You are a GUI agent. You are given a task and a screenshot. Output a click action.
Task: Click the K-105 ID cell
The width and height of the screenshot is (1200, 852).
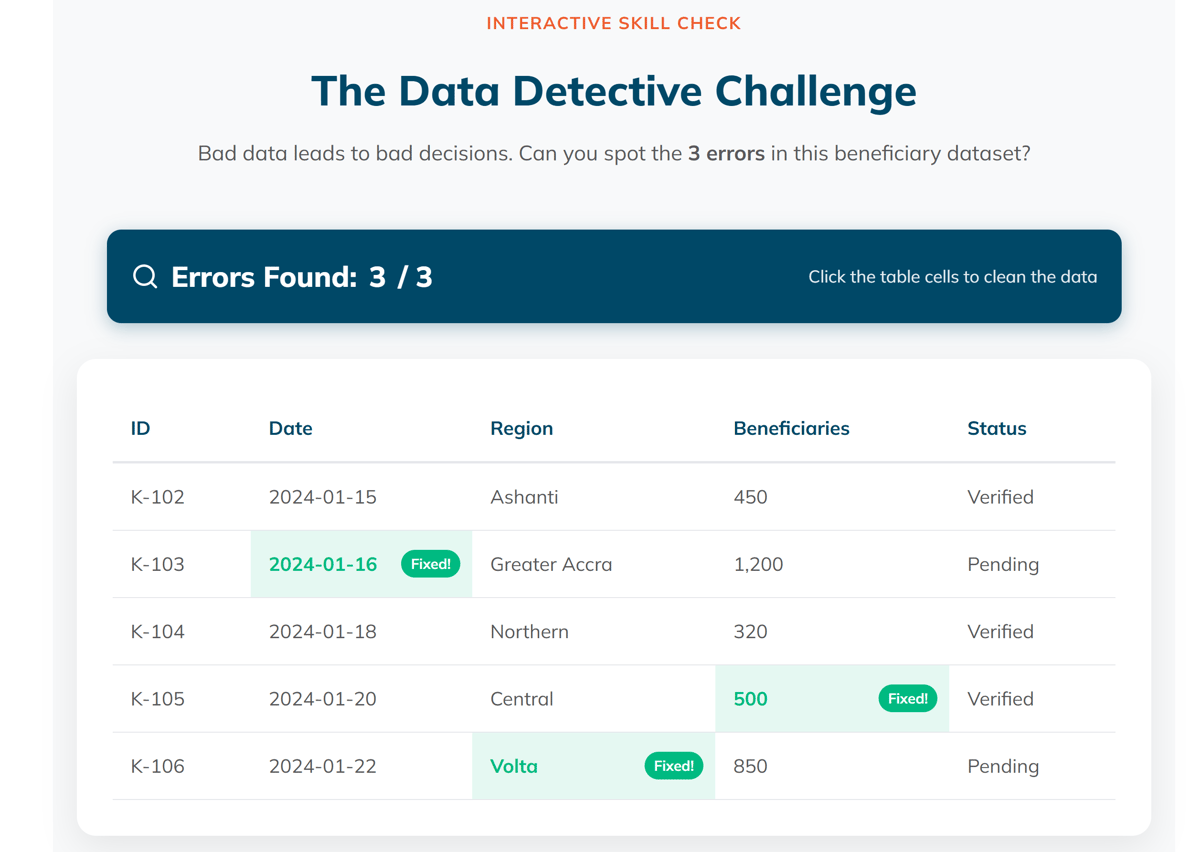[x=158, y=699]
